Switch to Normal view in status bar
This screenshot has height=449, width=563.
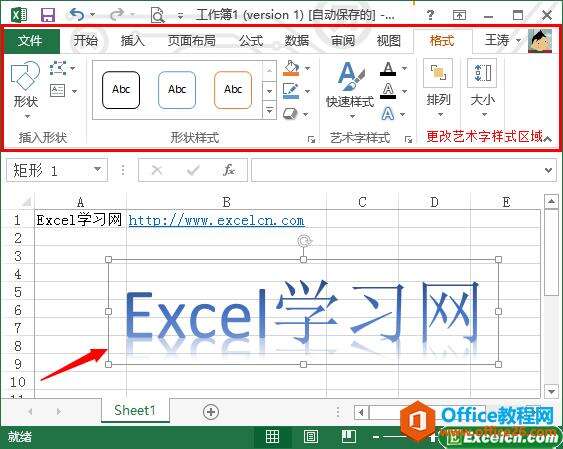coord(272,436)
